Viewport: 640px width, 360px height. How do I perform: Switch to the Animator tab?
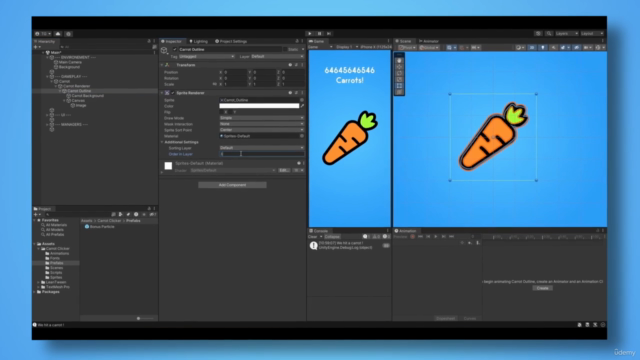[429, 41]
